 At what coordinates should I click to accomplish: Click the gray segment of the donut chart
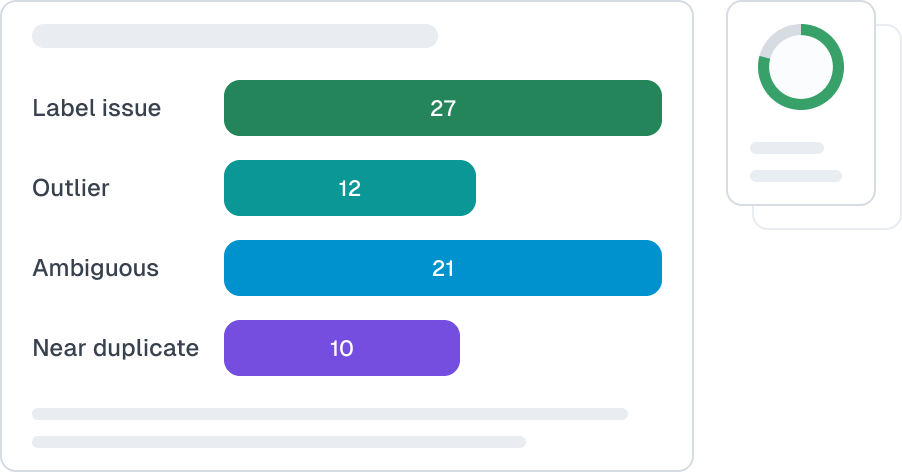point(775,40)
